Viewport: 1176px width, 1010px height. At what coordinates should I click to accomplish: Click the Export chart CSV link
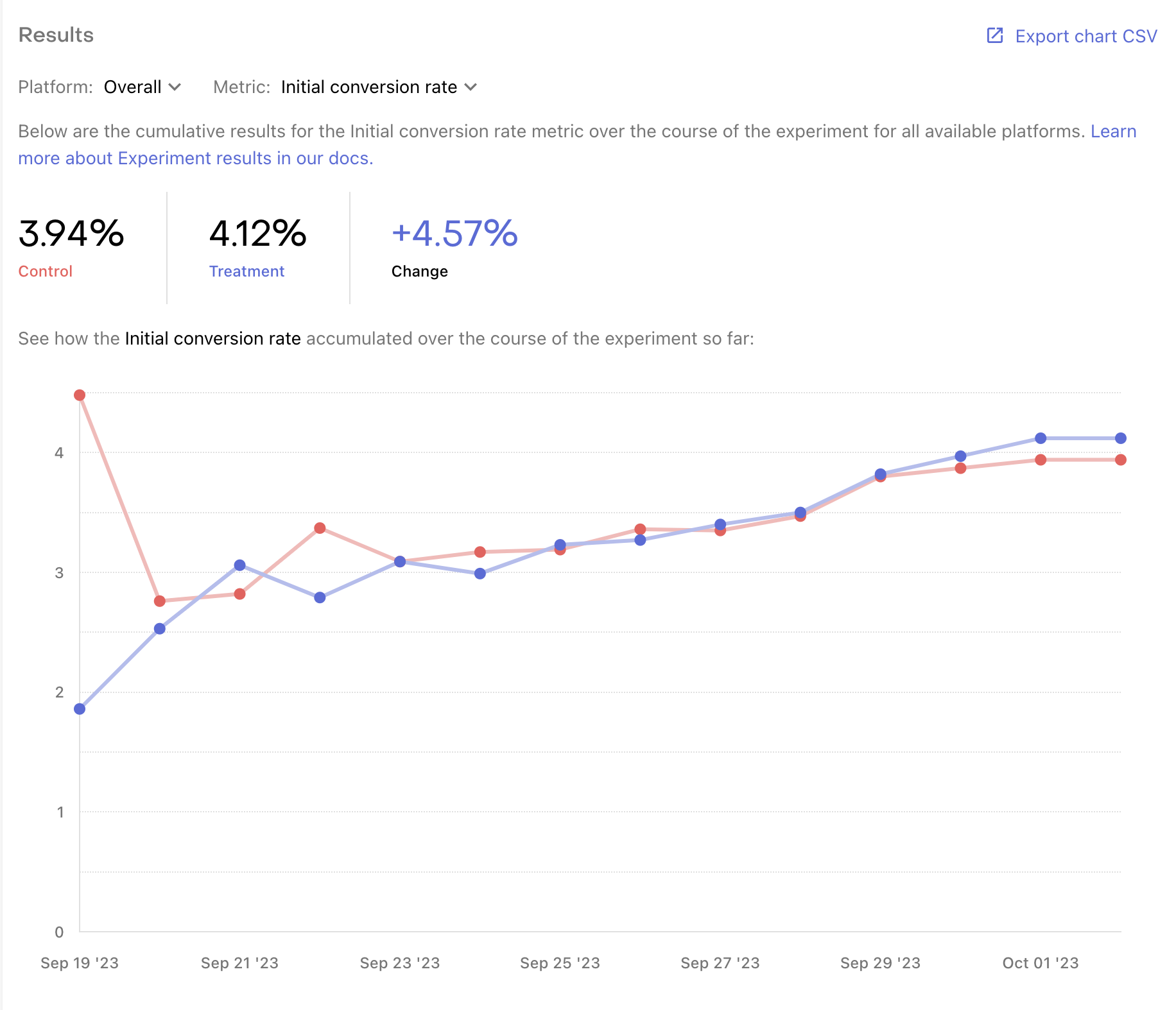[1071, 36]
